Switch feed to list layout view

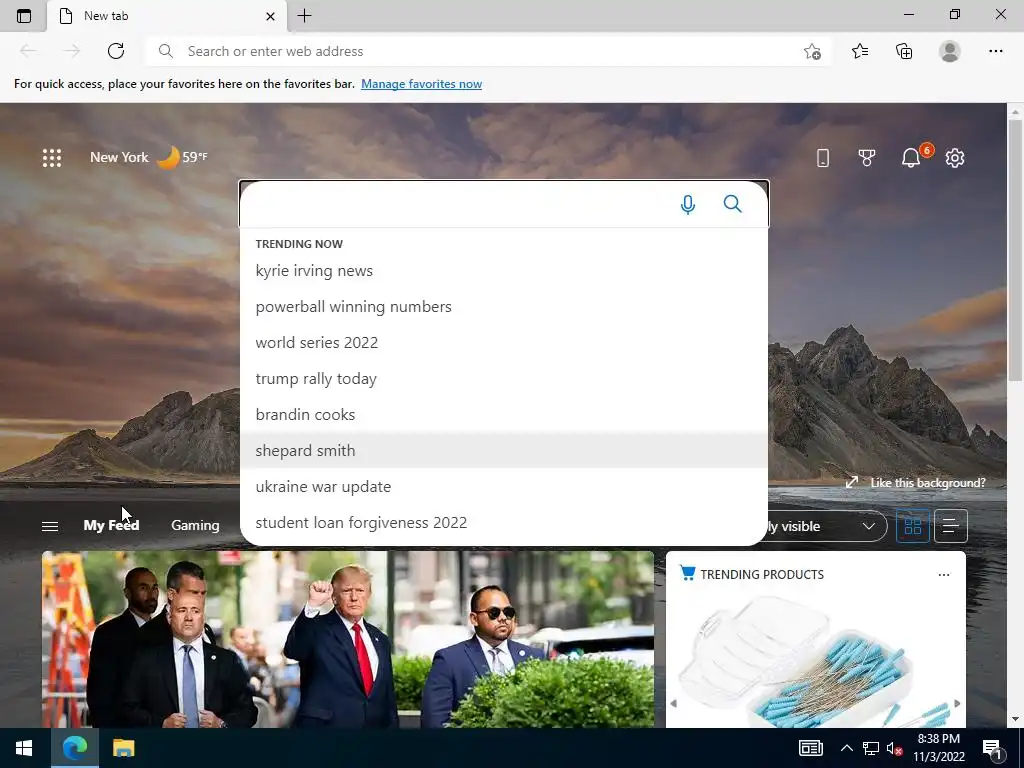coord(951,526)
